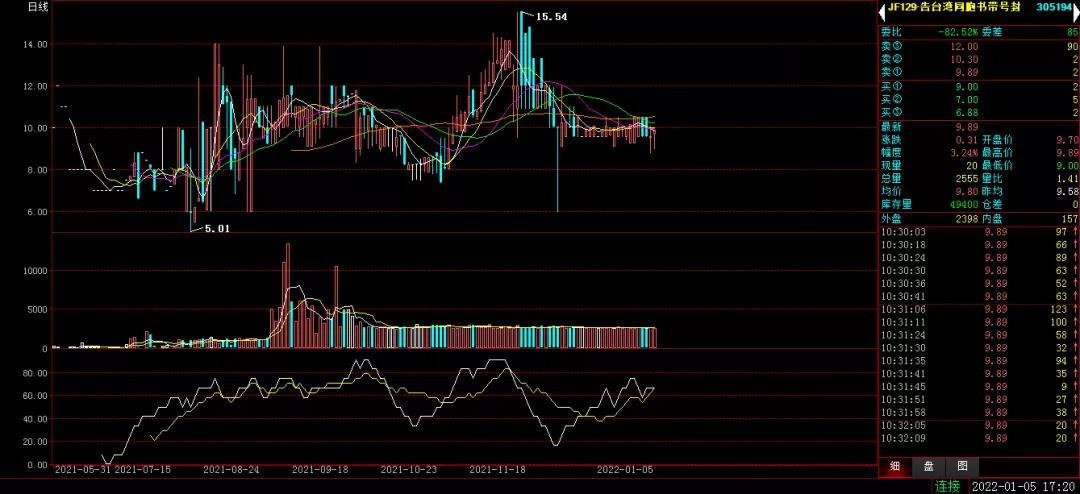The height and width of the screenshot is (494, 1080).
Task: Click the green 连接 connection status
Action: 947,486
